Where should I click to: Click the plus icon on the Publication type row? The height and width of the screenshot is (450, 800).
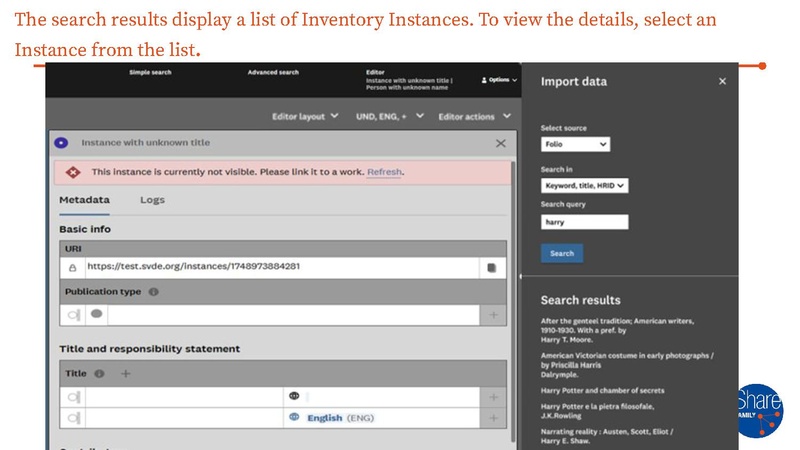coord(493,315)
